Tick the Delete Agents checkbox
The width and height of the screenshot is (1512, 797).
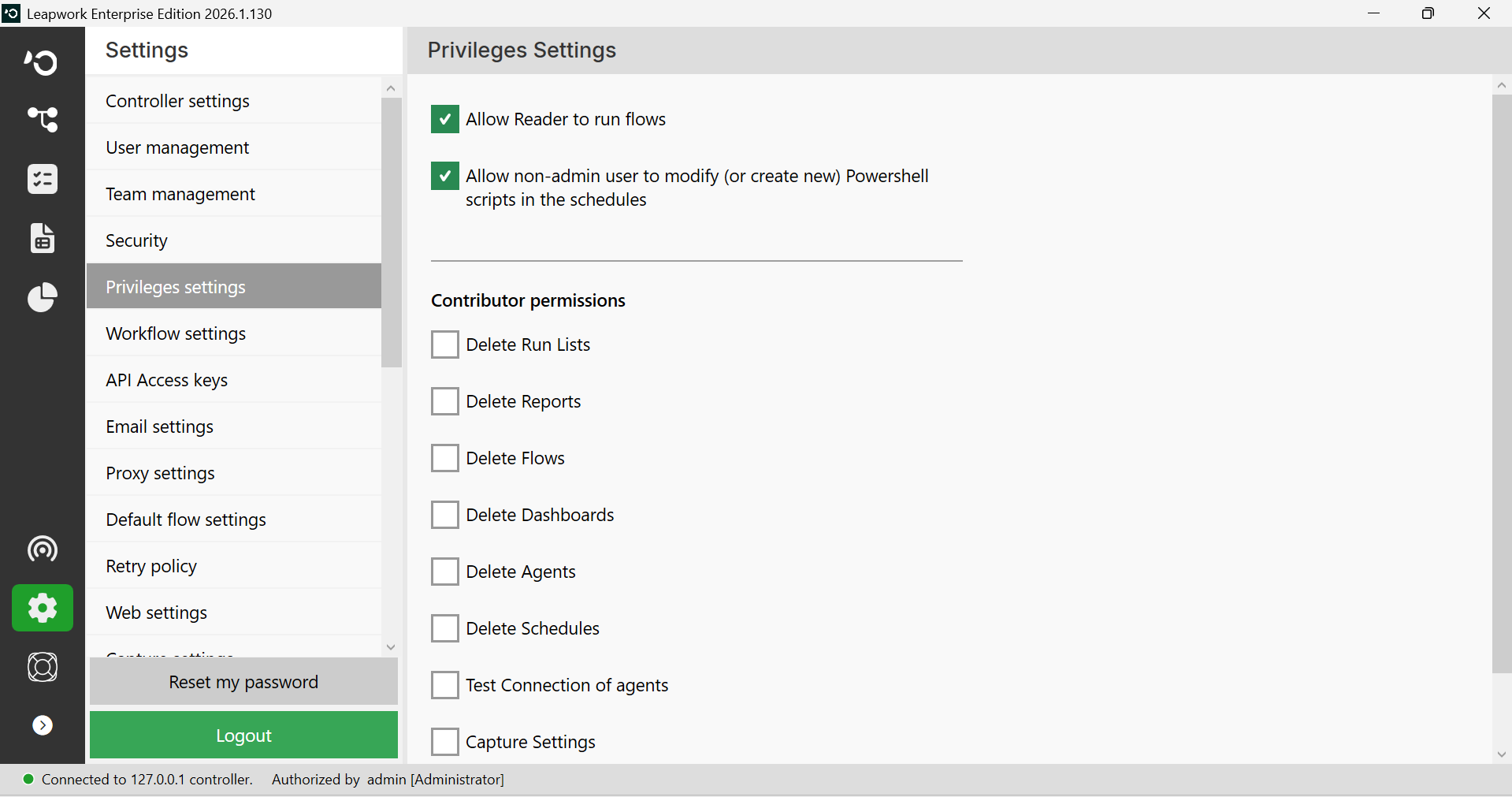(445, 572)
